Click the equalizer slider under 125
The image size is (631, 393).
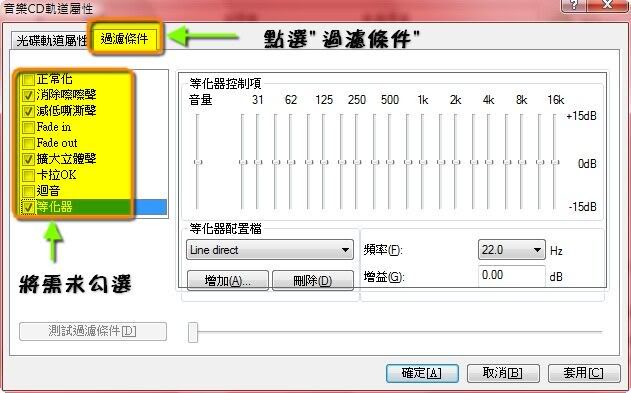324,162
